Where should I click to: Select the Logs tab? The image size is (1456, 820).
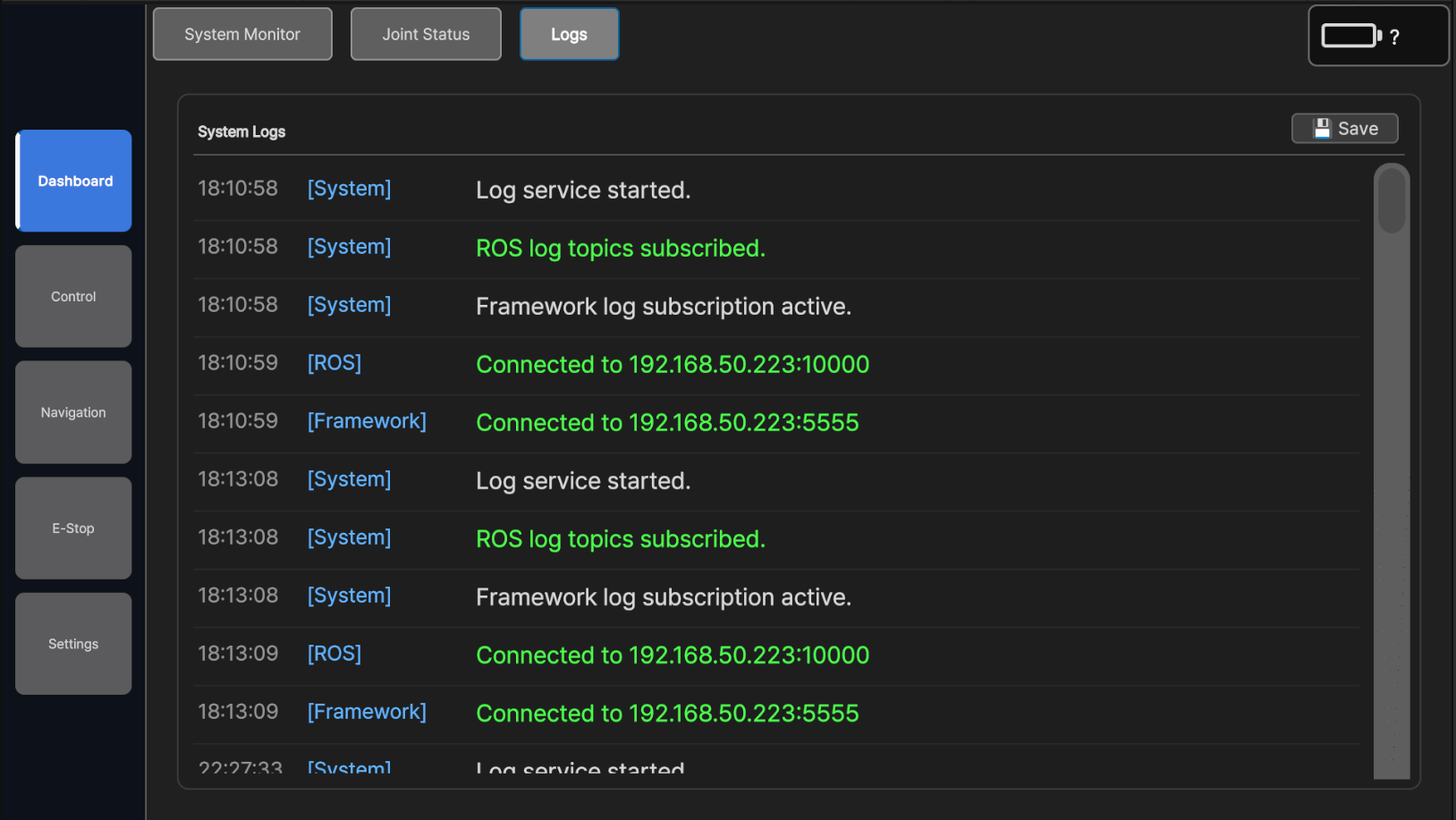pos(569,34)
